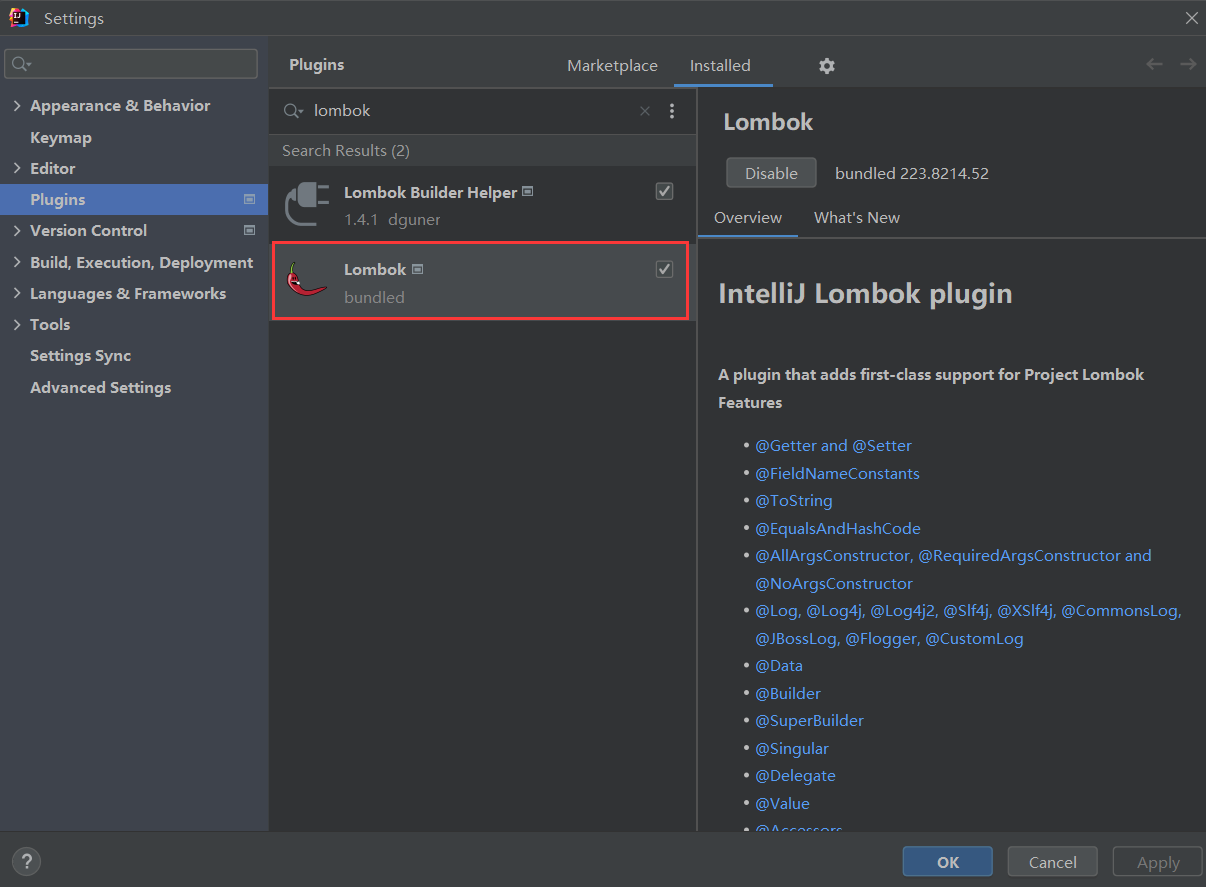Open the help question mark button
The height and width of the screenshot is (887, 1206).
26,862
